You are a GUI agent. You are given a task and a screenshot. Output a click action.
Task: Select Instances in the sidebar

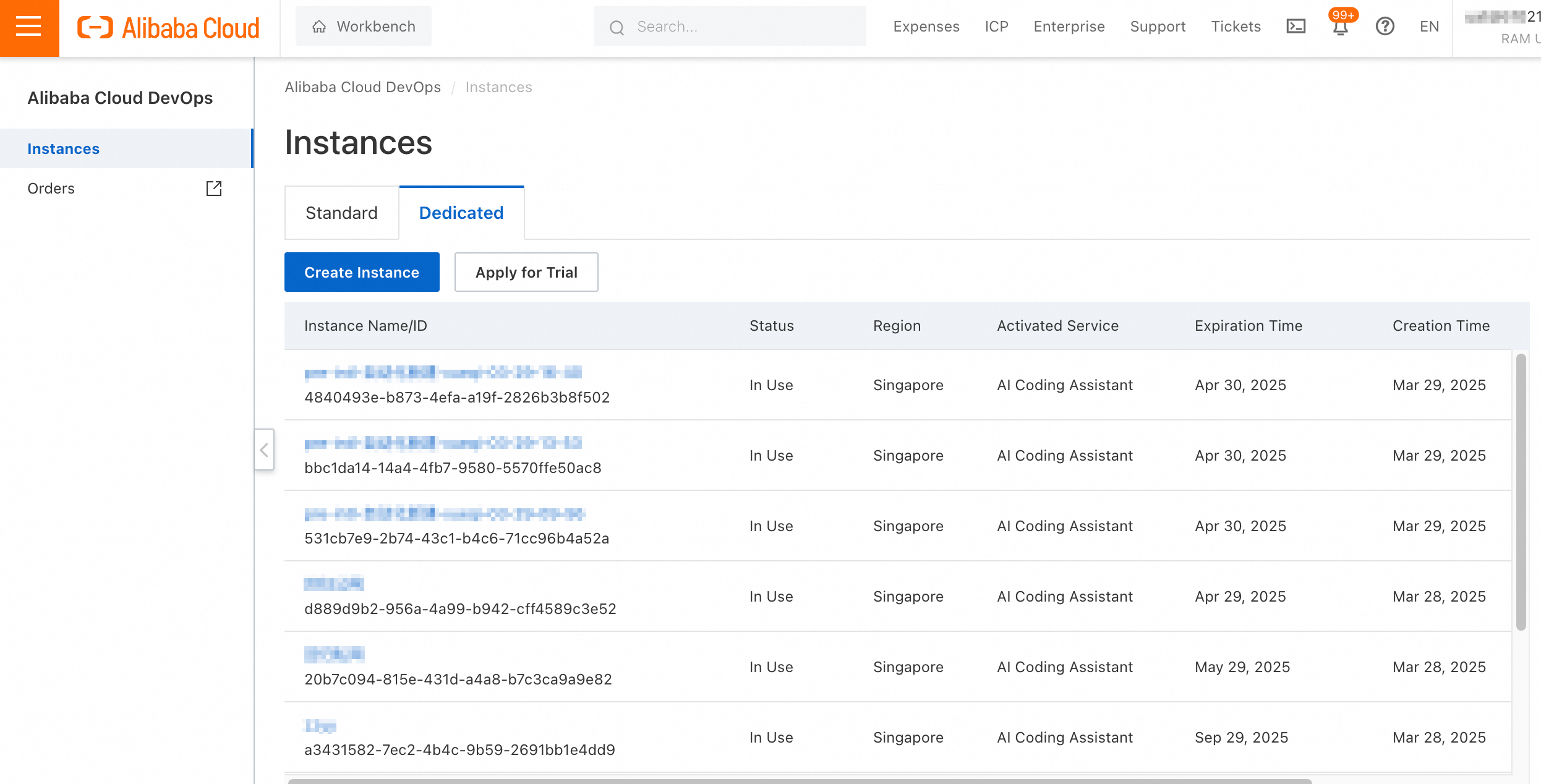point(126,148)
